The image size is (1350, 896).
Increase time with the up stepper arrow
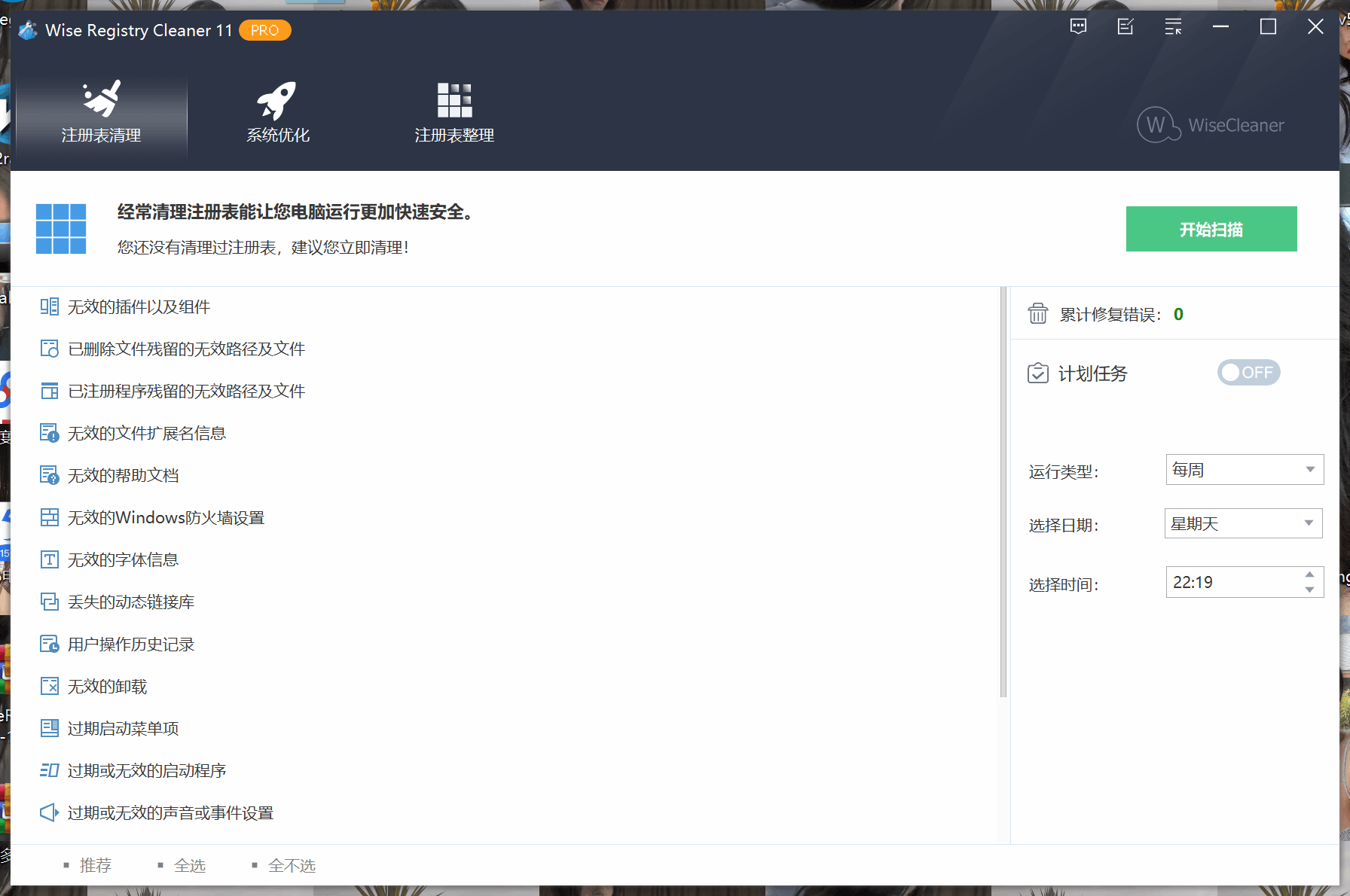point(1310,574)
